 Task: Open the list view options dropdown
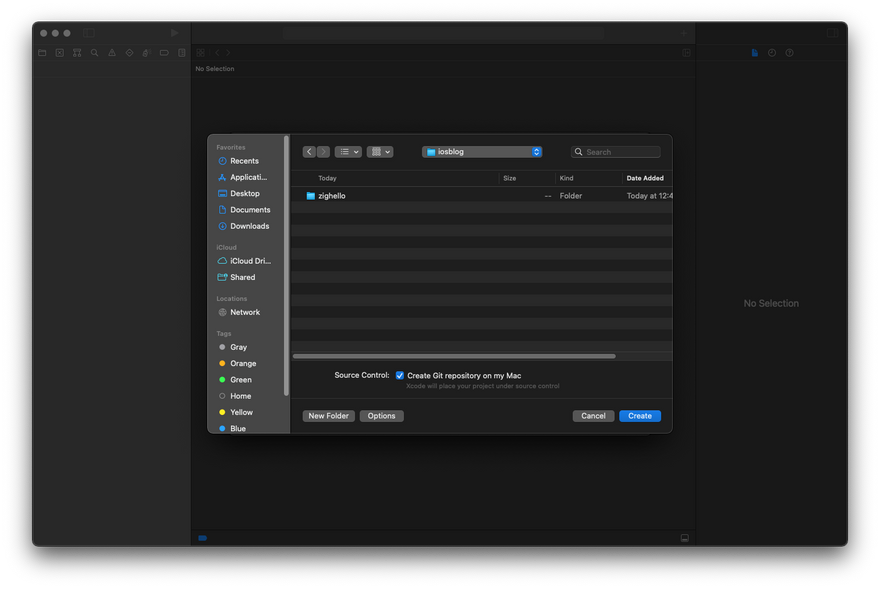click(348, 152)
